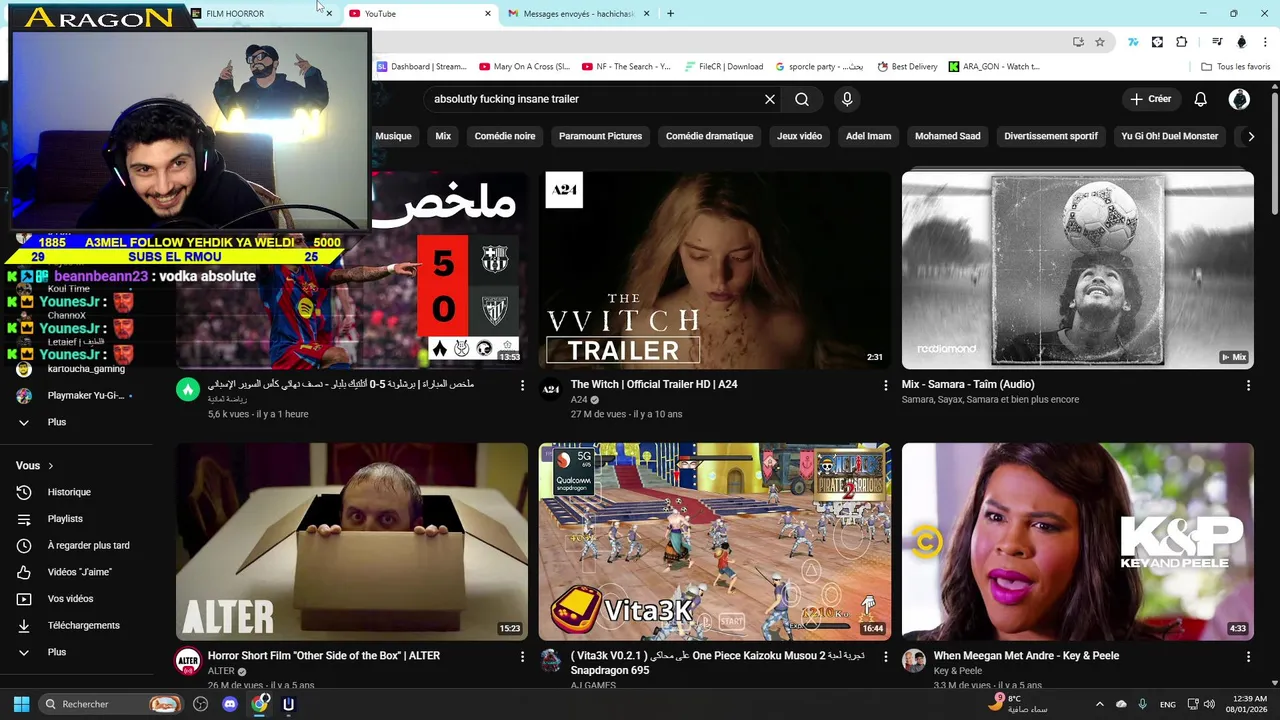This screenshot has width=1280, height=720.
Task: Select the Mix filter chip
Action: [443, 136]
